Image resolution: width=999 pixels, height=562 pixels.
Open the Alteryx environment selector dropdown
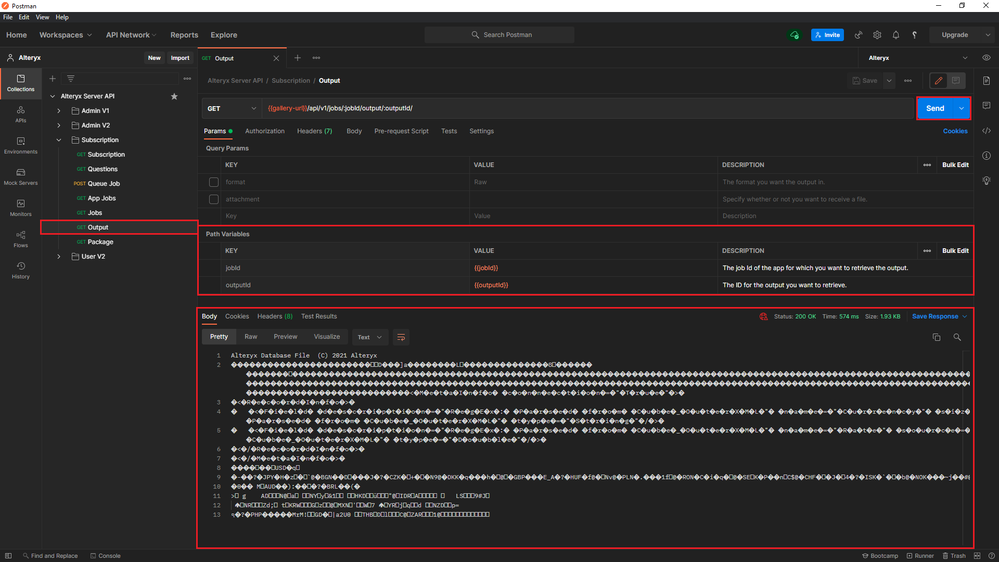917,58
